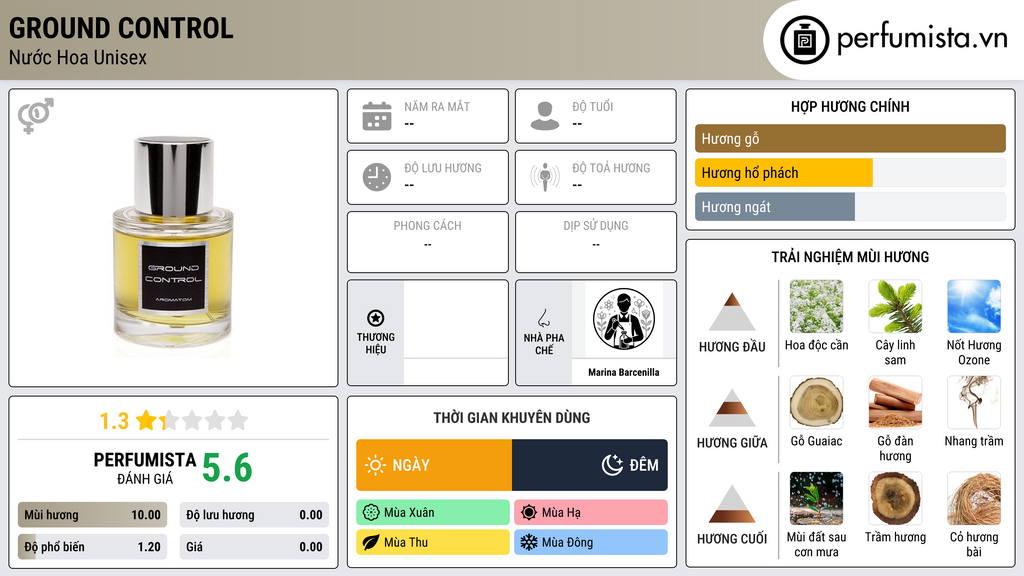The height and width of the screenshot is (576, 1024).
Task: Click the Mùi hương 10.00 score bar
Action: (93, 515)
